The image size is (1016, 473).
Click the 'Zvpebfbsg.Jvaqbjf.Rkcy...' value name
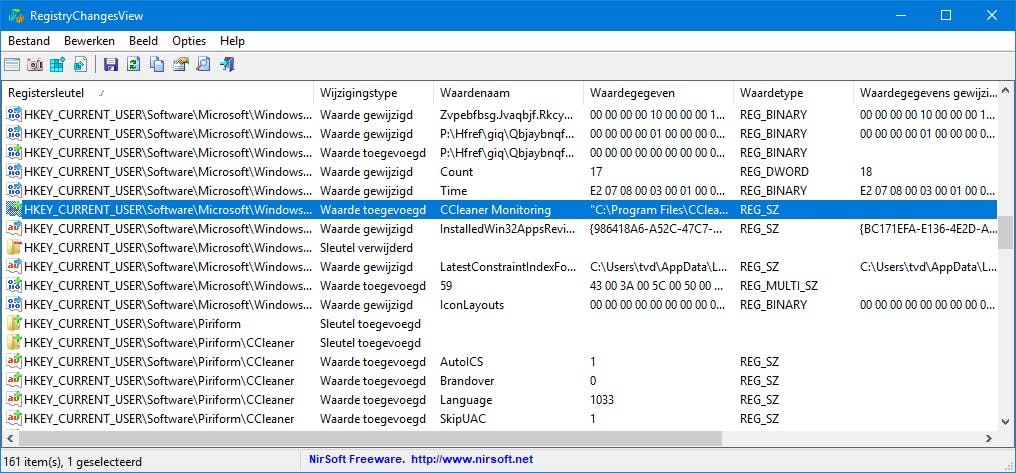[507, 115]
